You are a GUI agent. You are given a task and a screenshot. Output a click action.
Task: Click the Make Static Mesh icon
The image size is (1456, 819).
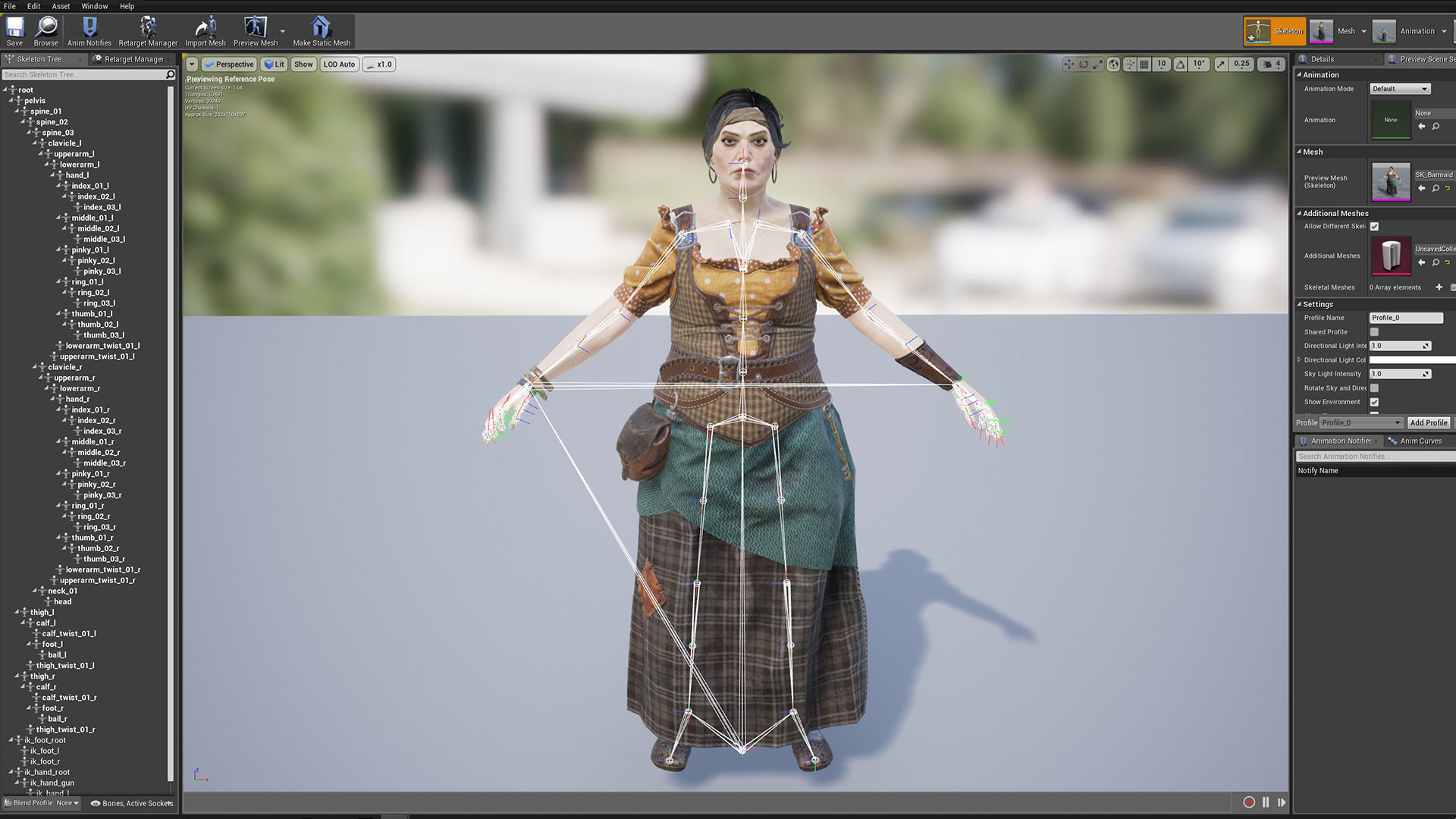point(322,31)
